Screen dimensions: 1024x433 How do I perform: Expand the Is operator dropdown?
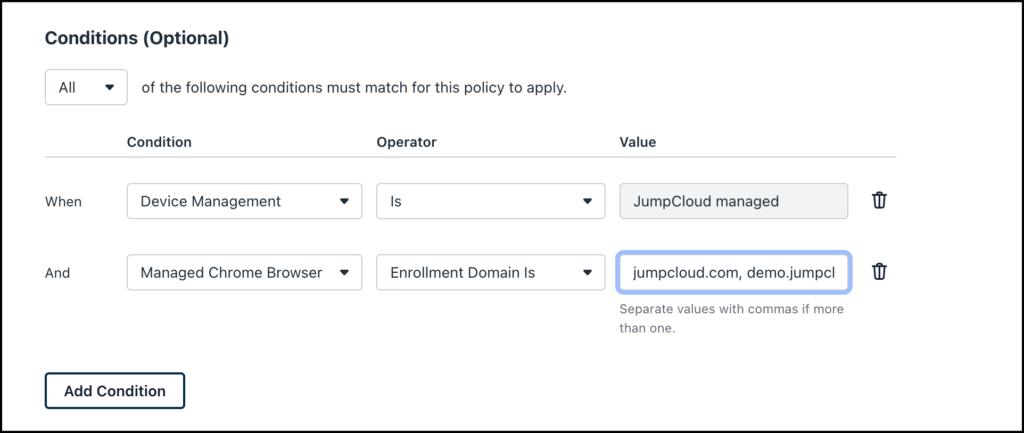pyautogui.click(x=490, y=201)
